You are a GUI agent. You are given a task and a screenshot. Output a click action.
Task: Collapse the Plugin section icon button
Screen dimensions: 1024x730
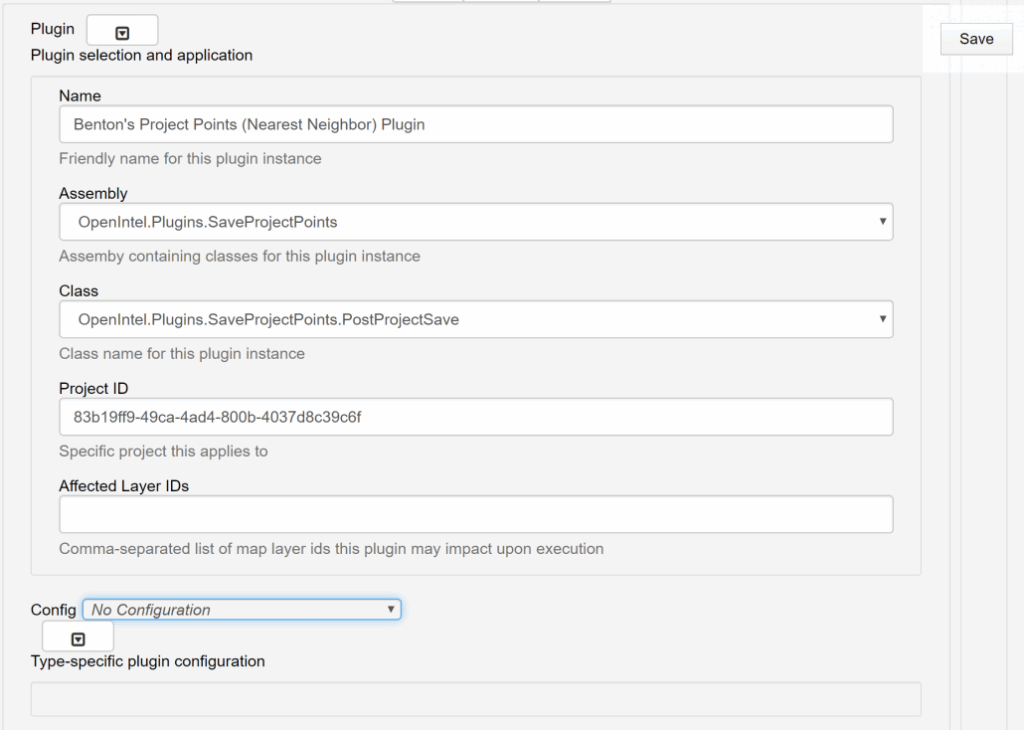coord(122,29)
